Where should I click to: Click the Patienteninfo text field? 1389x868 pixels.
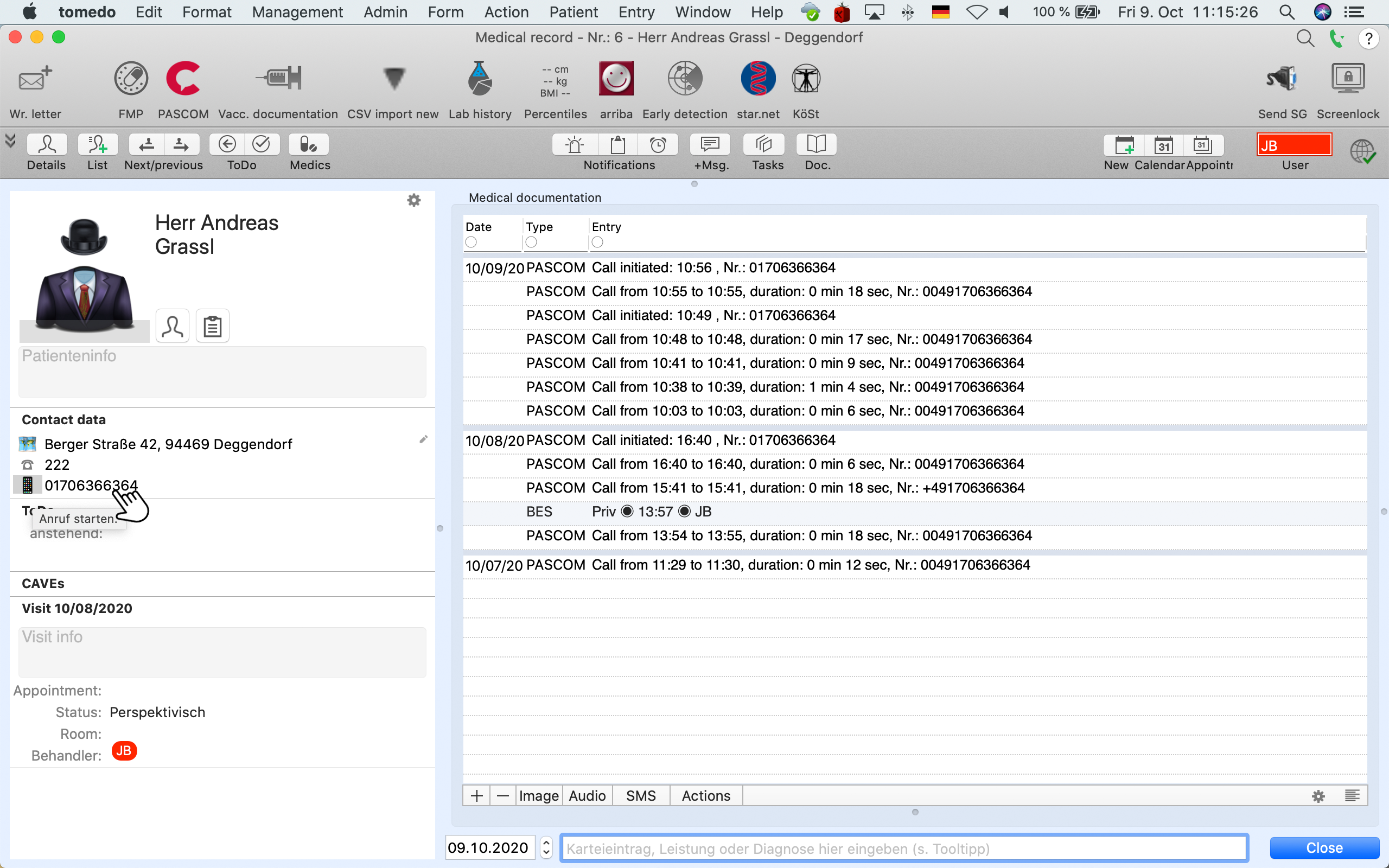pos(222,372)
